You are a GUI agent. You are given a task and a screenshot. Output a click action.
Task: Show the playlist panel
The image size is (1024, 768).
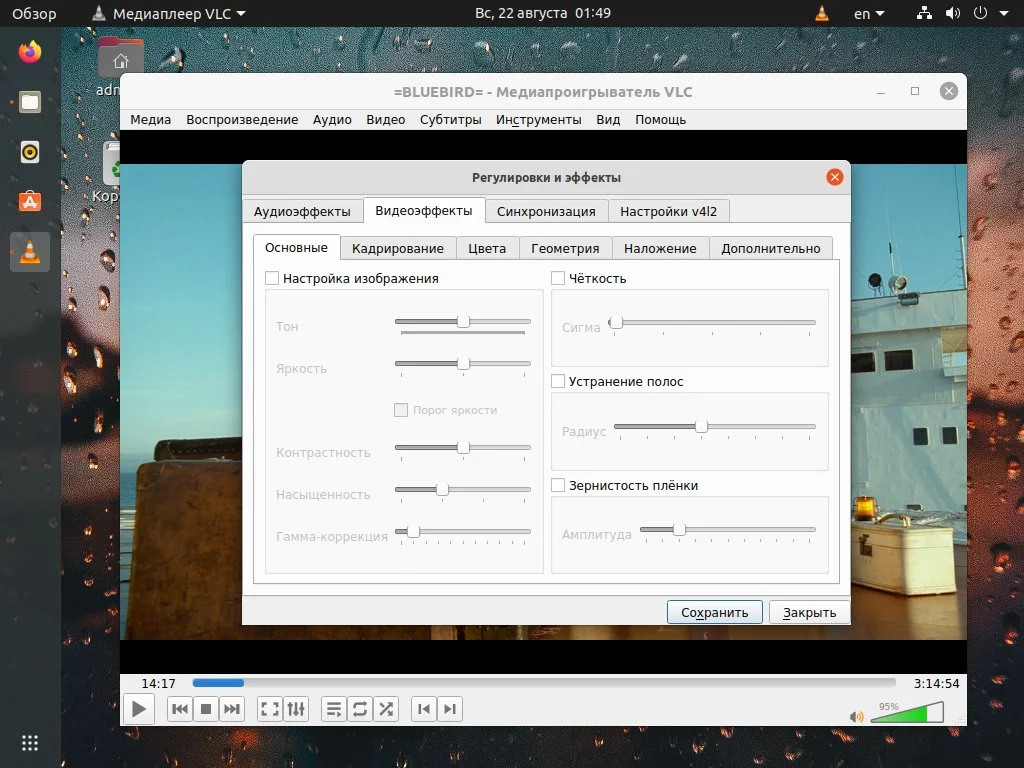tap(333, 708)
